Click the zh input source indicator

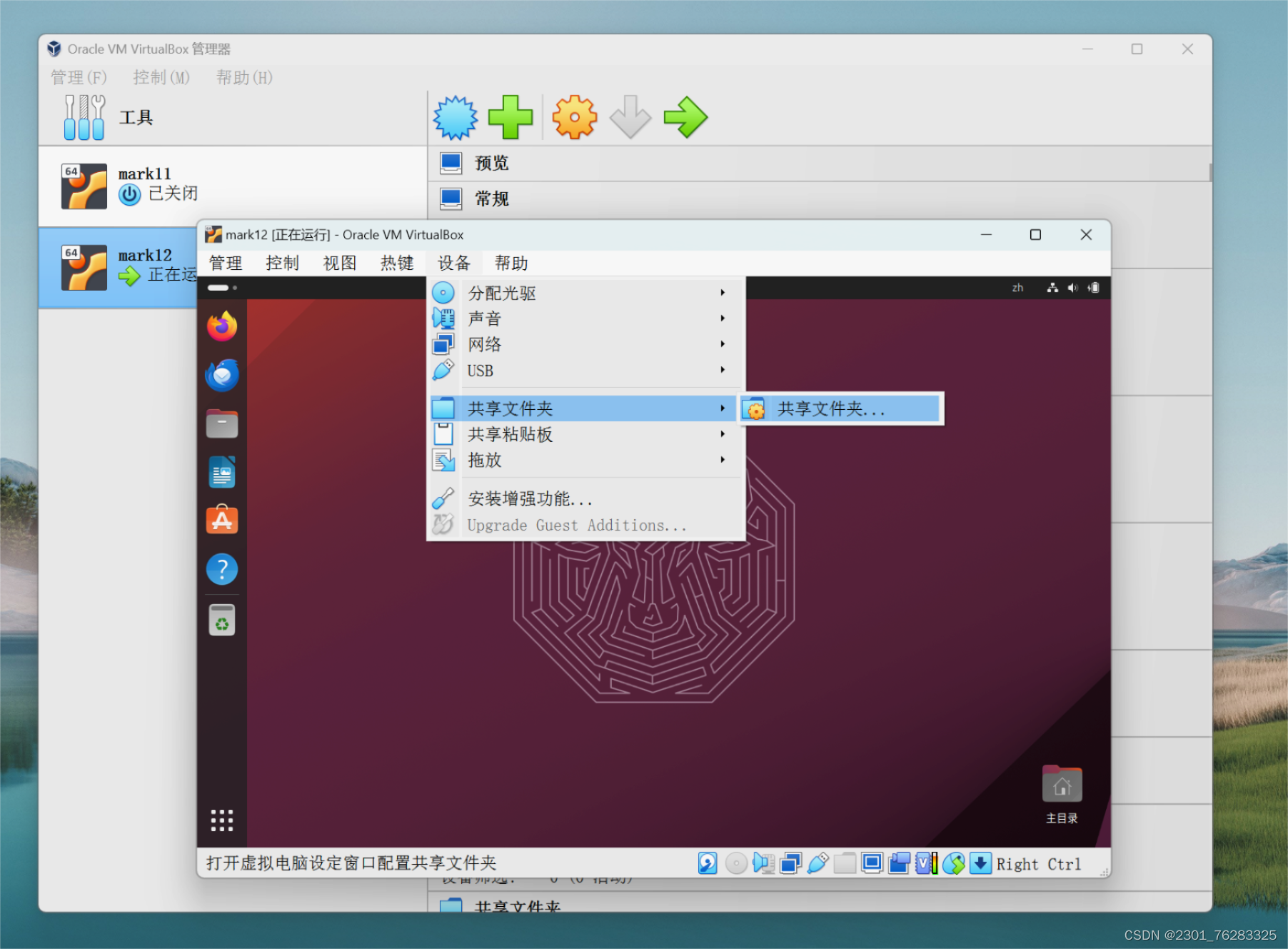1017,288
